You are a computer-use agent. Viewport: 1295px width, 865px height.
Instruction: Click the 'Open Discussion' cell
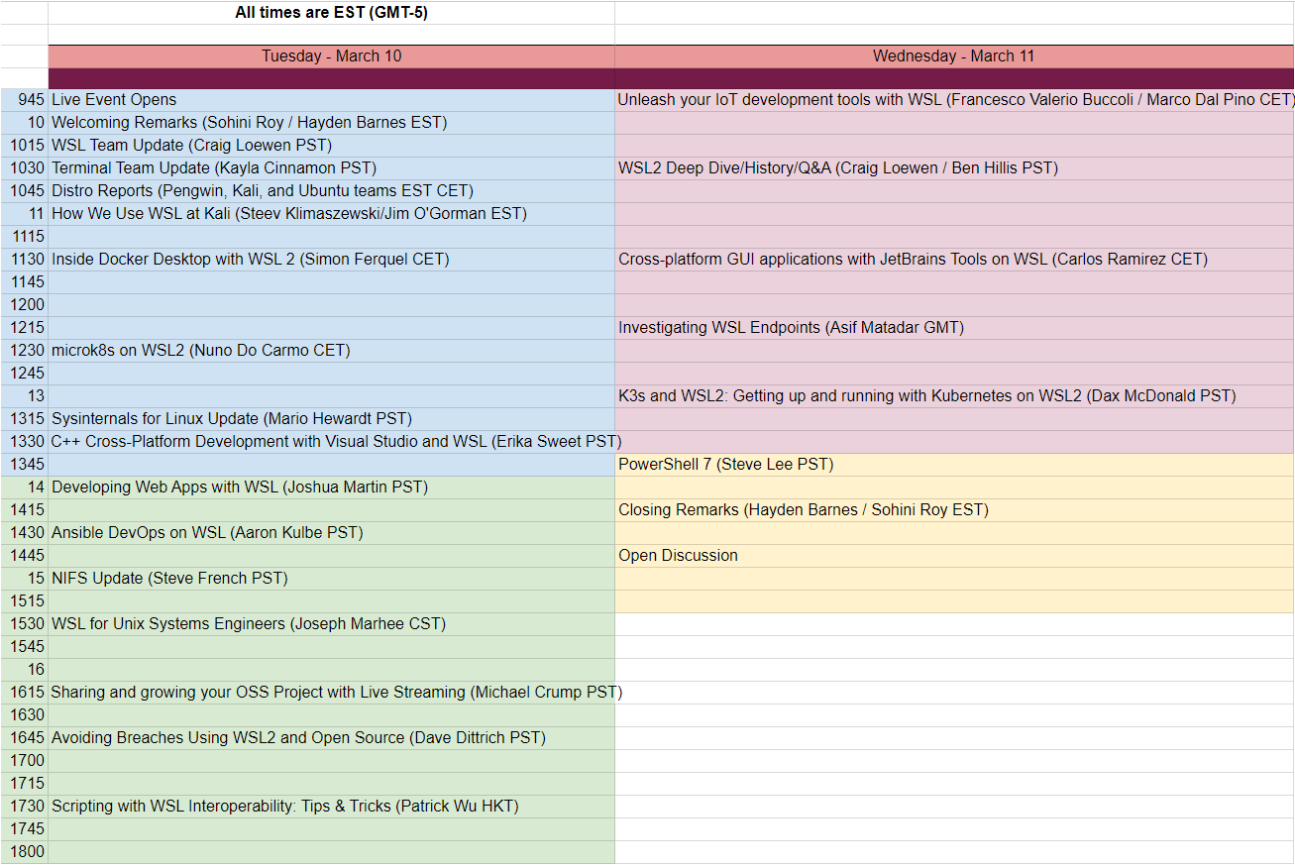click(x=954, y=556)
